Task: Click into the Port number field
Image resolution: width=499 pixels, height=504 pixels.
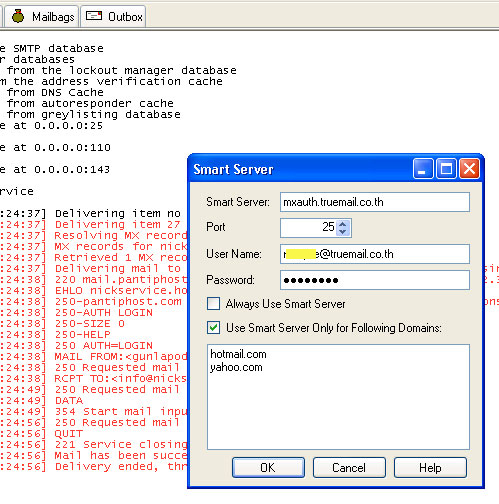Action: (308, 228)
